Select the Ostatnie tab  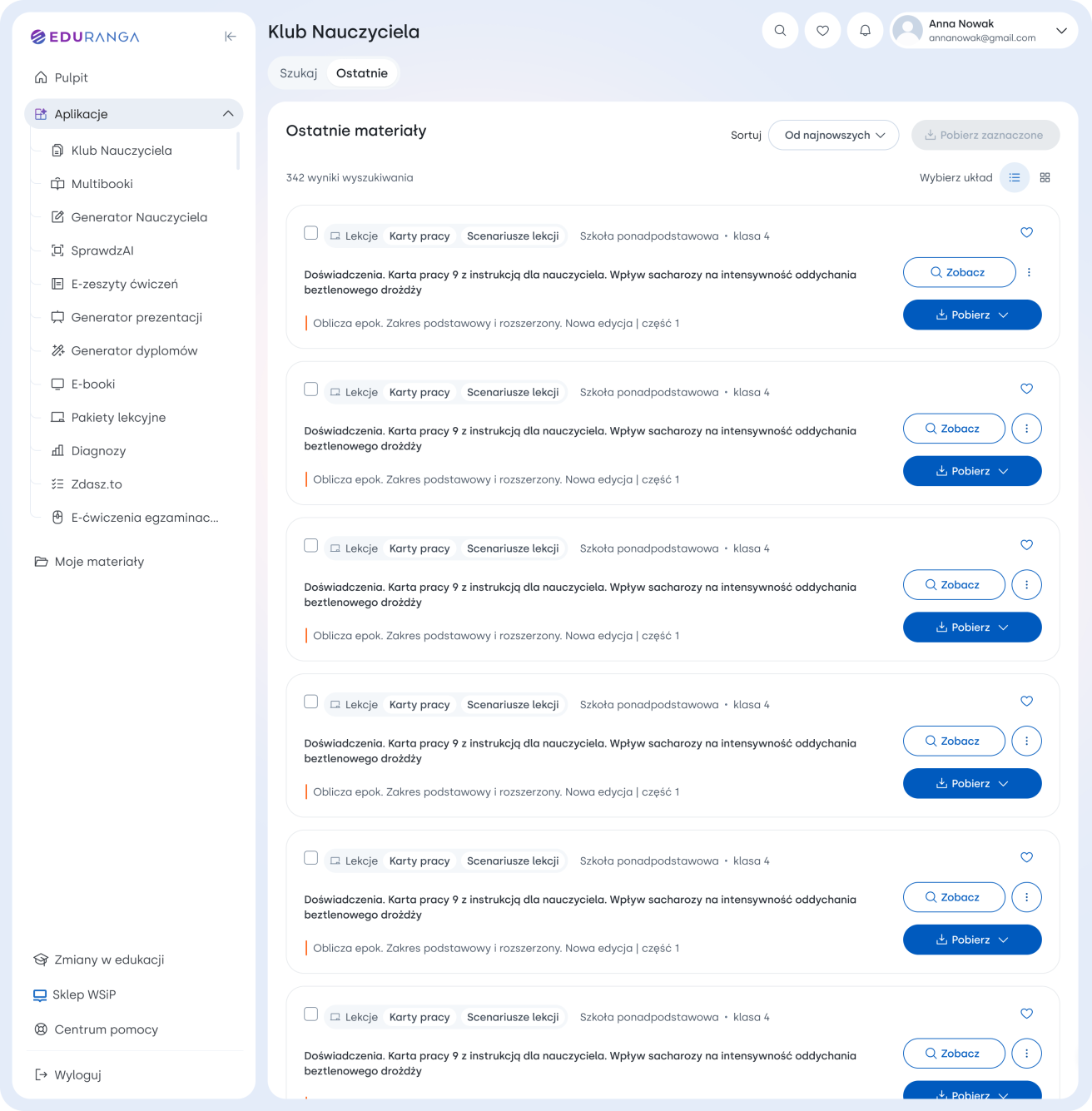pos(362,73)
